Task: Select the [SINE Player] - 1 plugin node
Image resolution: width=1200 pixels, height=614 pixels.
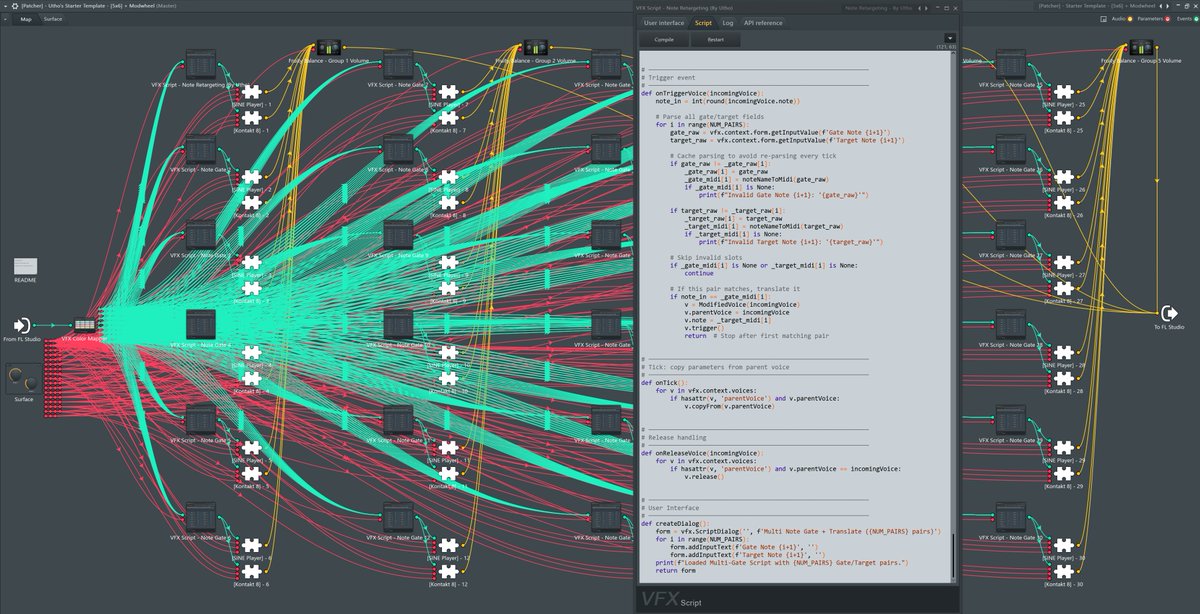Action: 252,92
